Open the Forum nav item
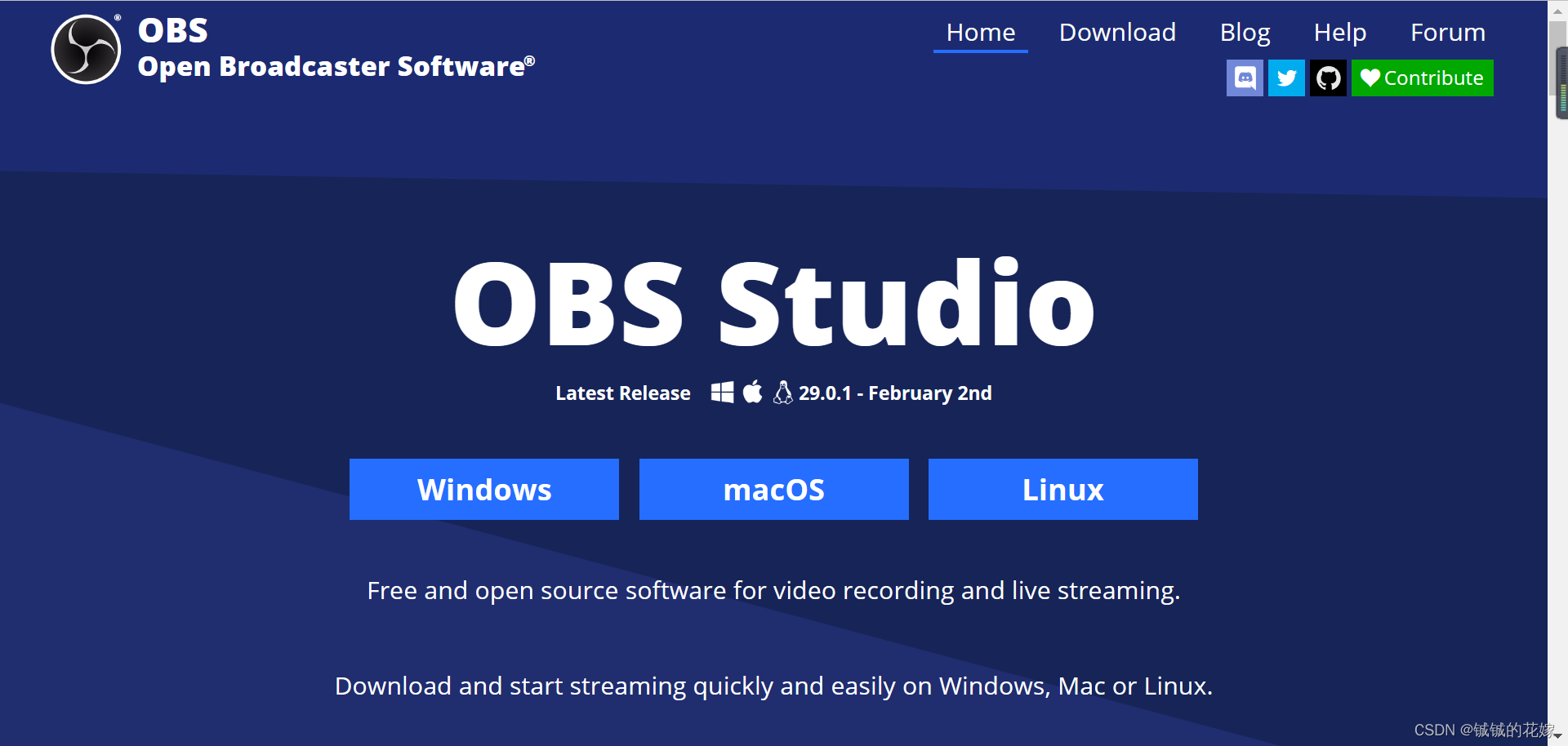The width and height of the screenshot is (1568, 746). pos(1448,33)
